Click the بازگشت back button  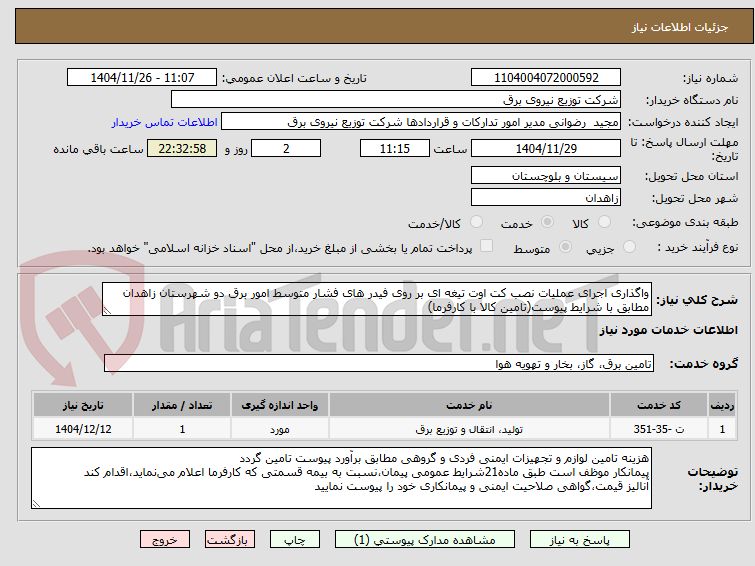click(x=230, y=540)
